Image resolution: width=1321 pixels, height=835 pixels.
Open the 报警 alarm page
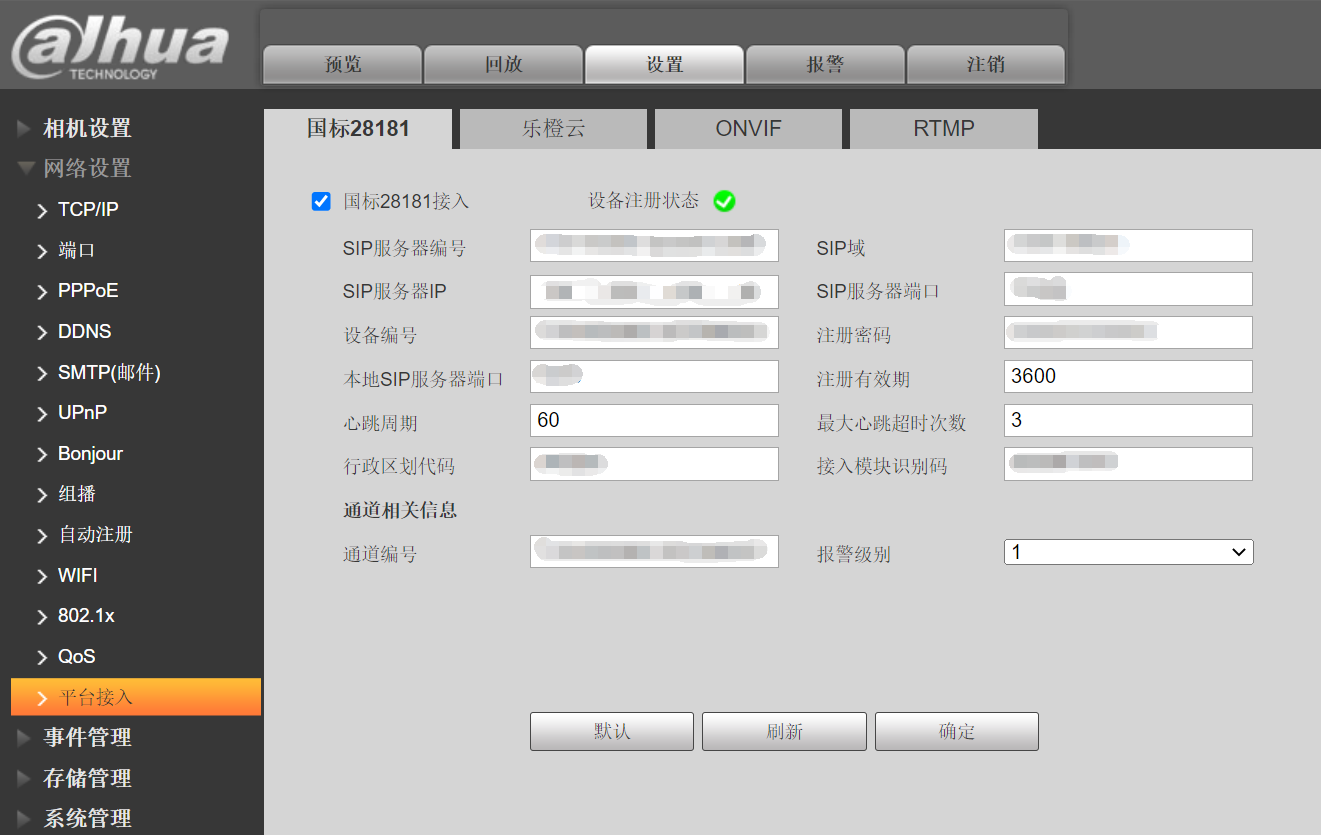(824, 64)
